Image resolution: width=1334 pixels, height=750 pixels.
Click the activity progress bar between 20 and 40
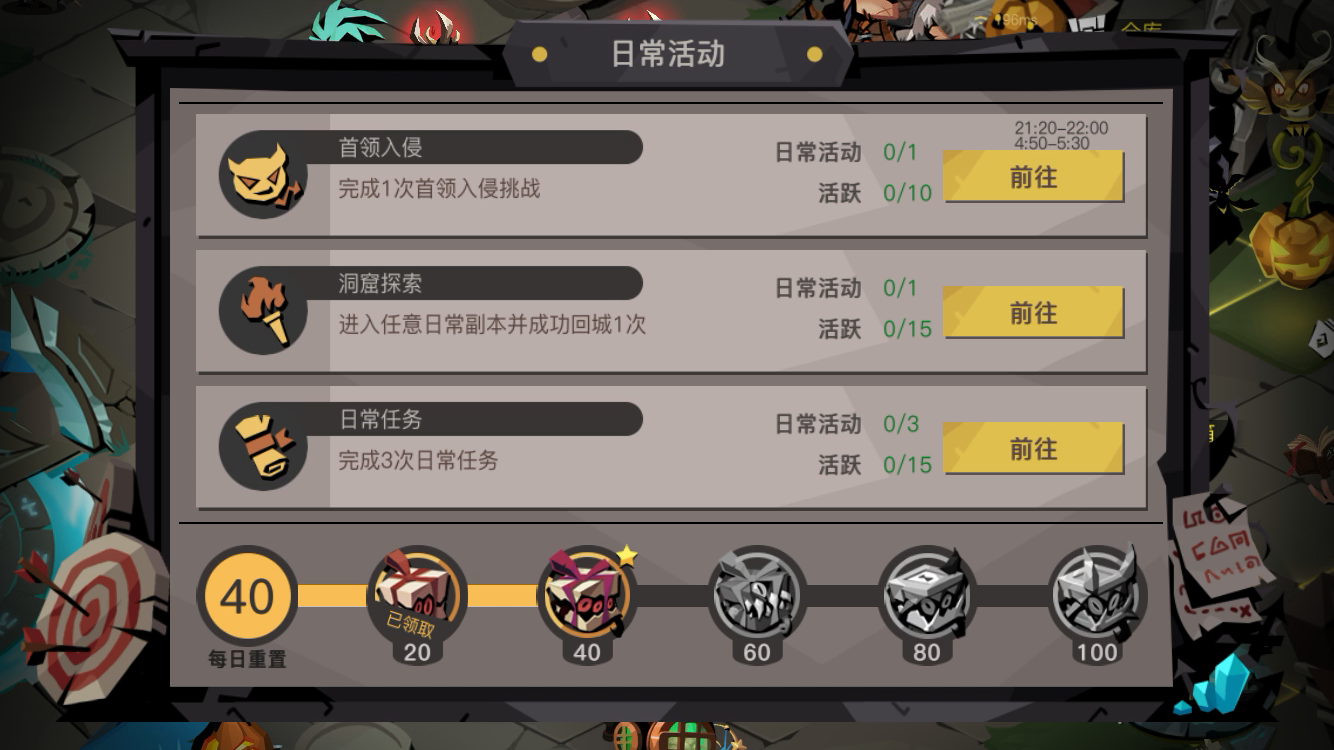(x=502, y=596)
